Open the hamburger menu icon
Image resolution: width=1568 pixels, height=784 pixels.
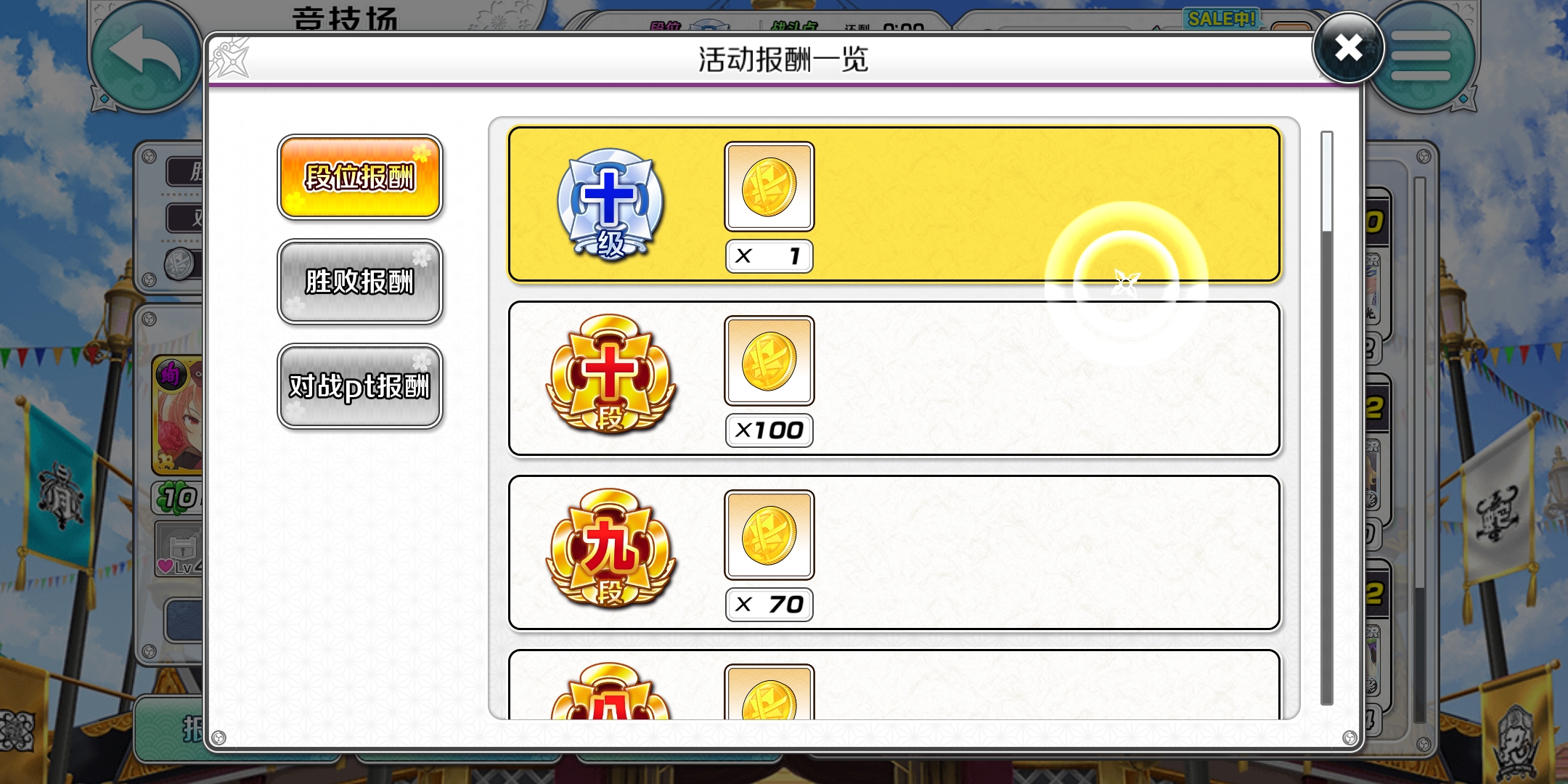pos(1421,56)
